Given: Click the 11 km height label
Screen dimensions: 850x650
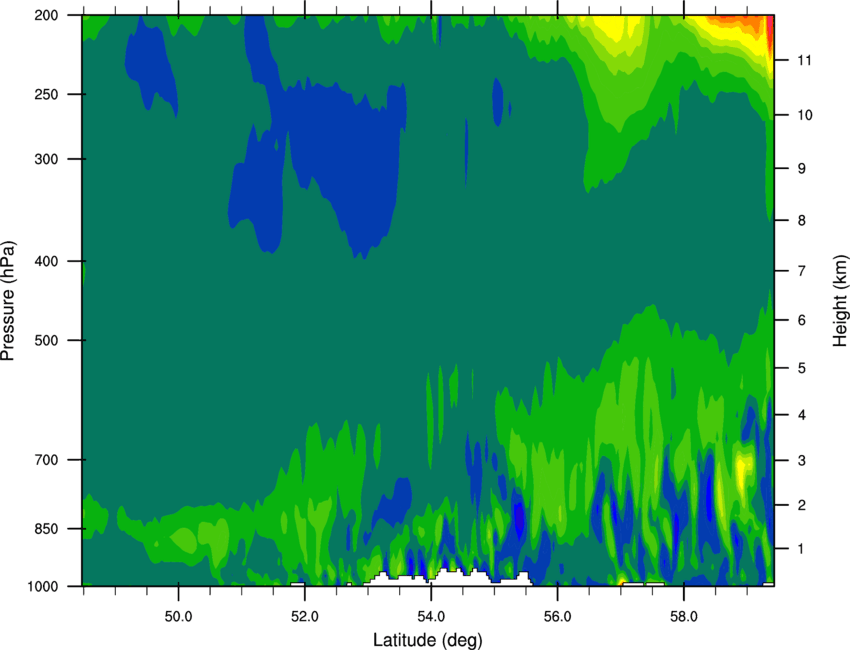Looking at the screenshot, I should (805, 60).
